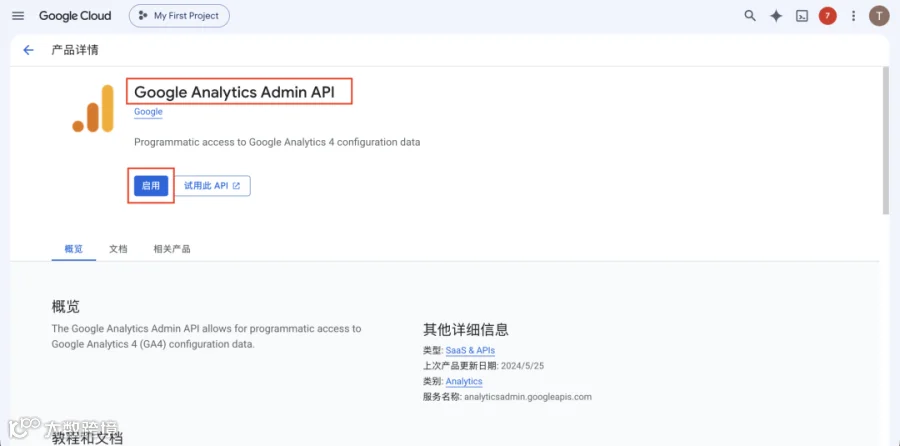Click the search magnifier icon

click(x=750, y=16)
